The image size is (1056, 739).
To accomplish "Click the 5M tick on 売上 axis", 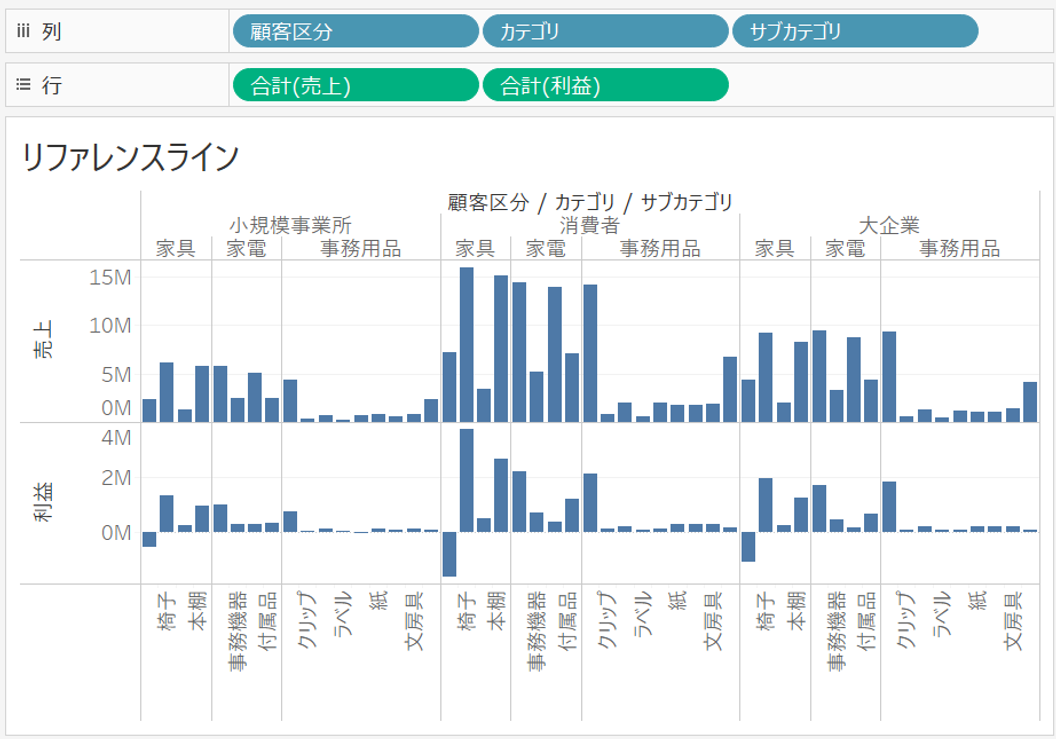I will pos(116,374).
